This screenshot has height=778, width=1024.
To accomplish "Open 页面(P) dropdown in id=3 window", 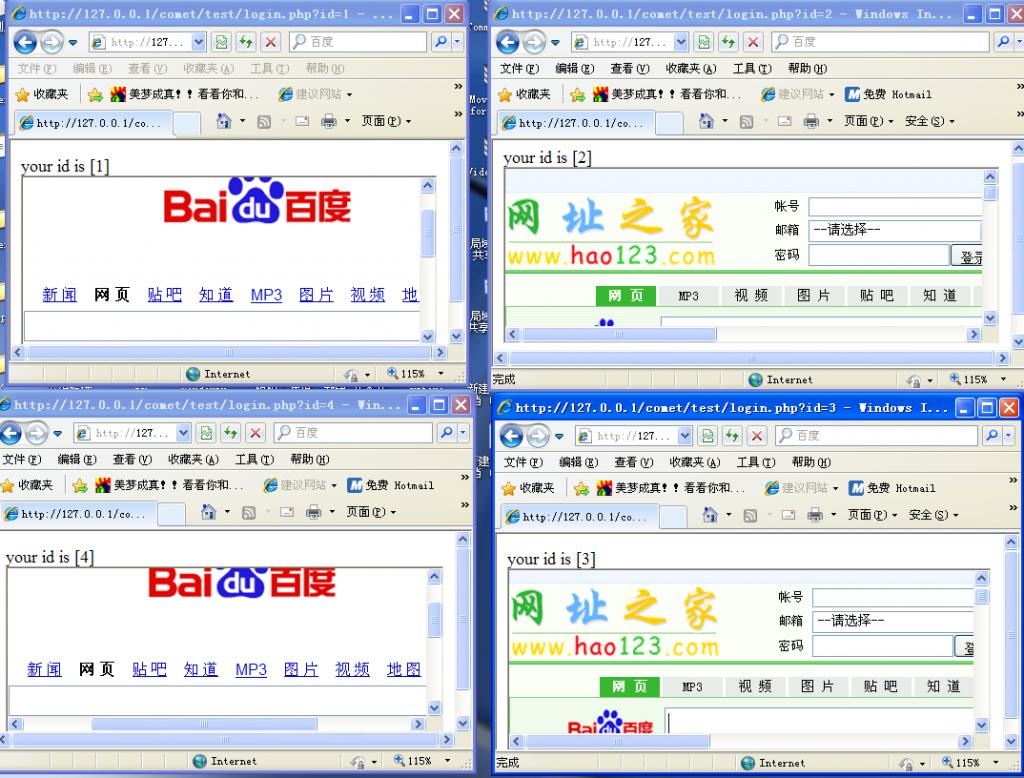I will pos(872,515).
